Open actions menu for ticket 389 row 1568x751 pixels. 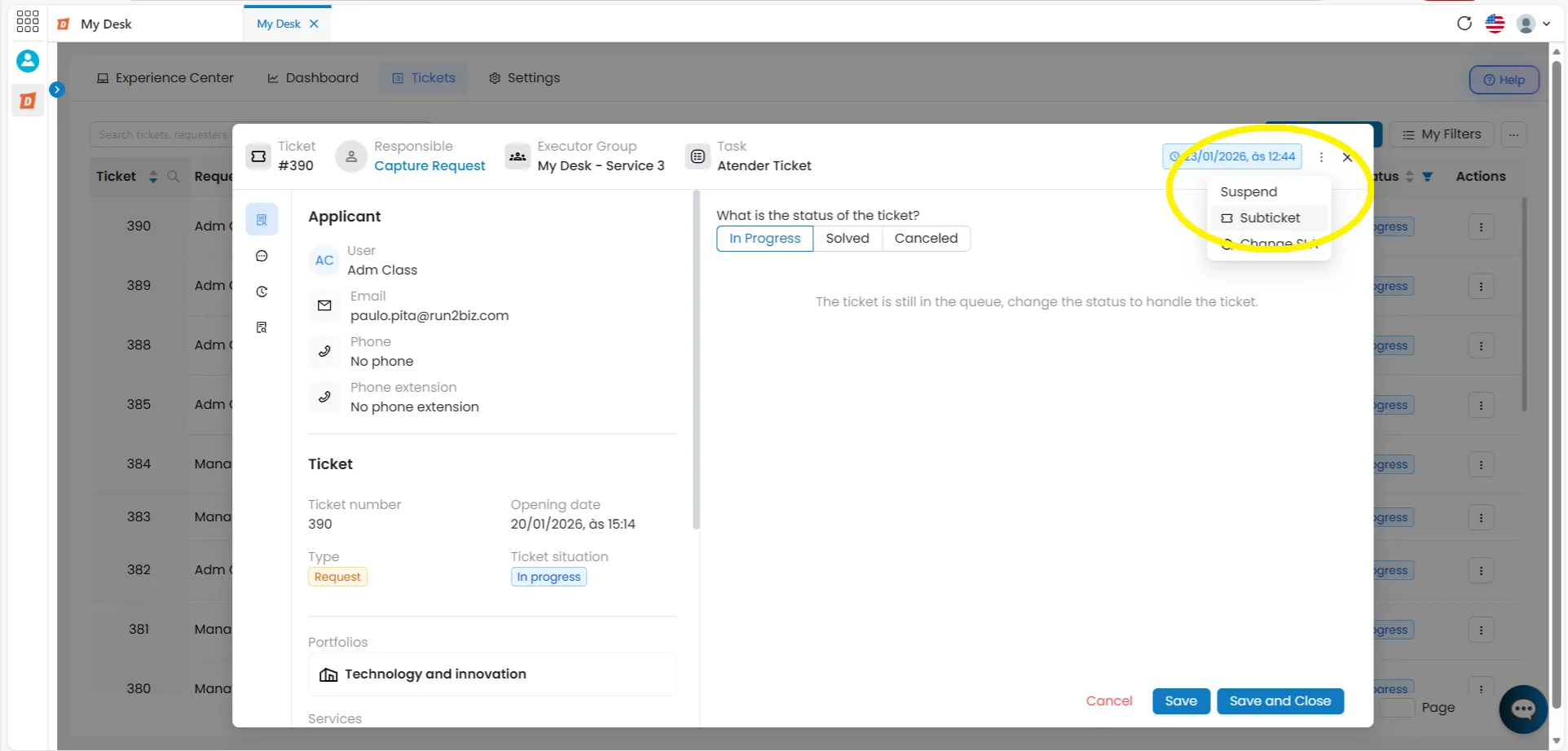pyautogui.click(x=1481, y=287)
